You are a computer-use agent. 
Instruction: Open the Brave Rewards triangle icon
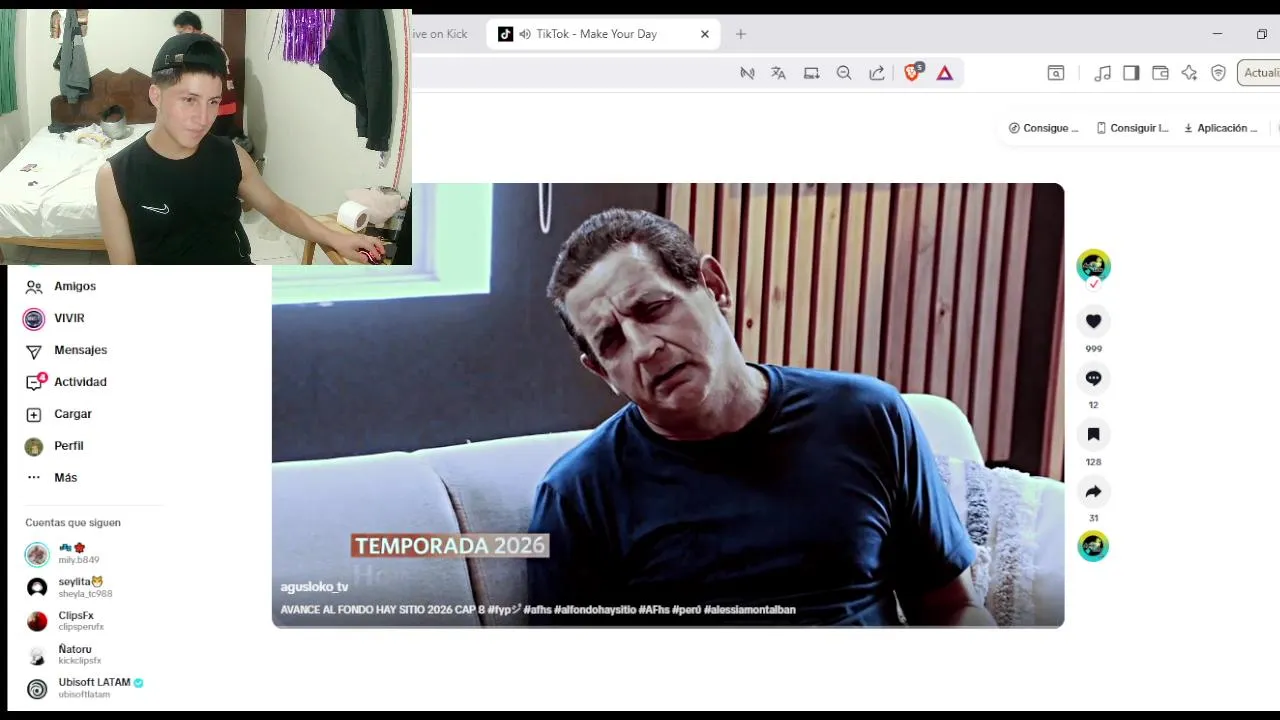(945, 73)
